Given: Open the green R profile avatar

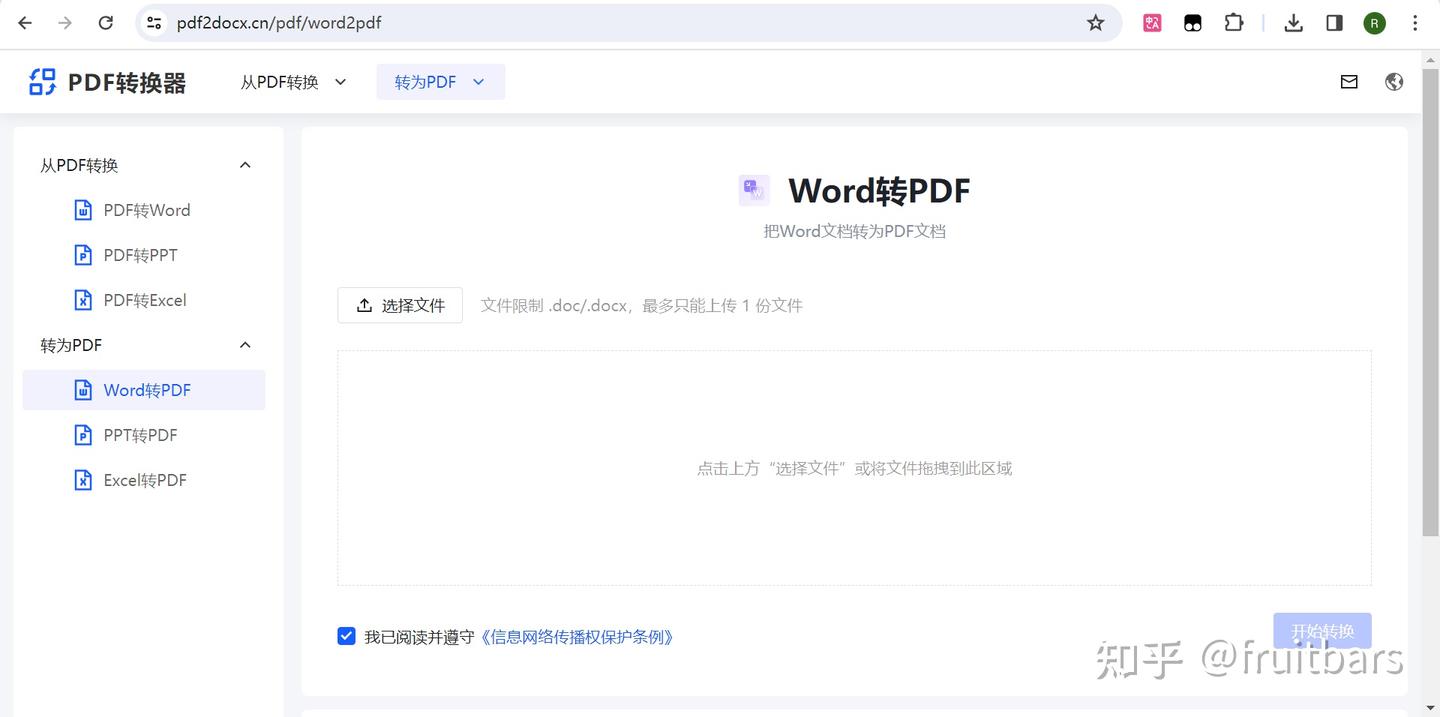Looking at the screenshot, I should pos(1375,23).
